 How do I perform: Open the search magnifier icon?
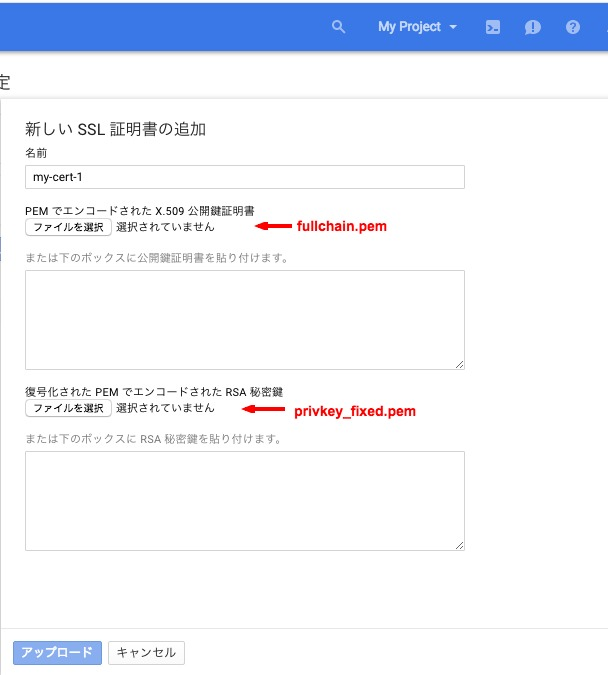click(338, 27)
